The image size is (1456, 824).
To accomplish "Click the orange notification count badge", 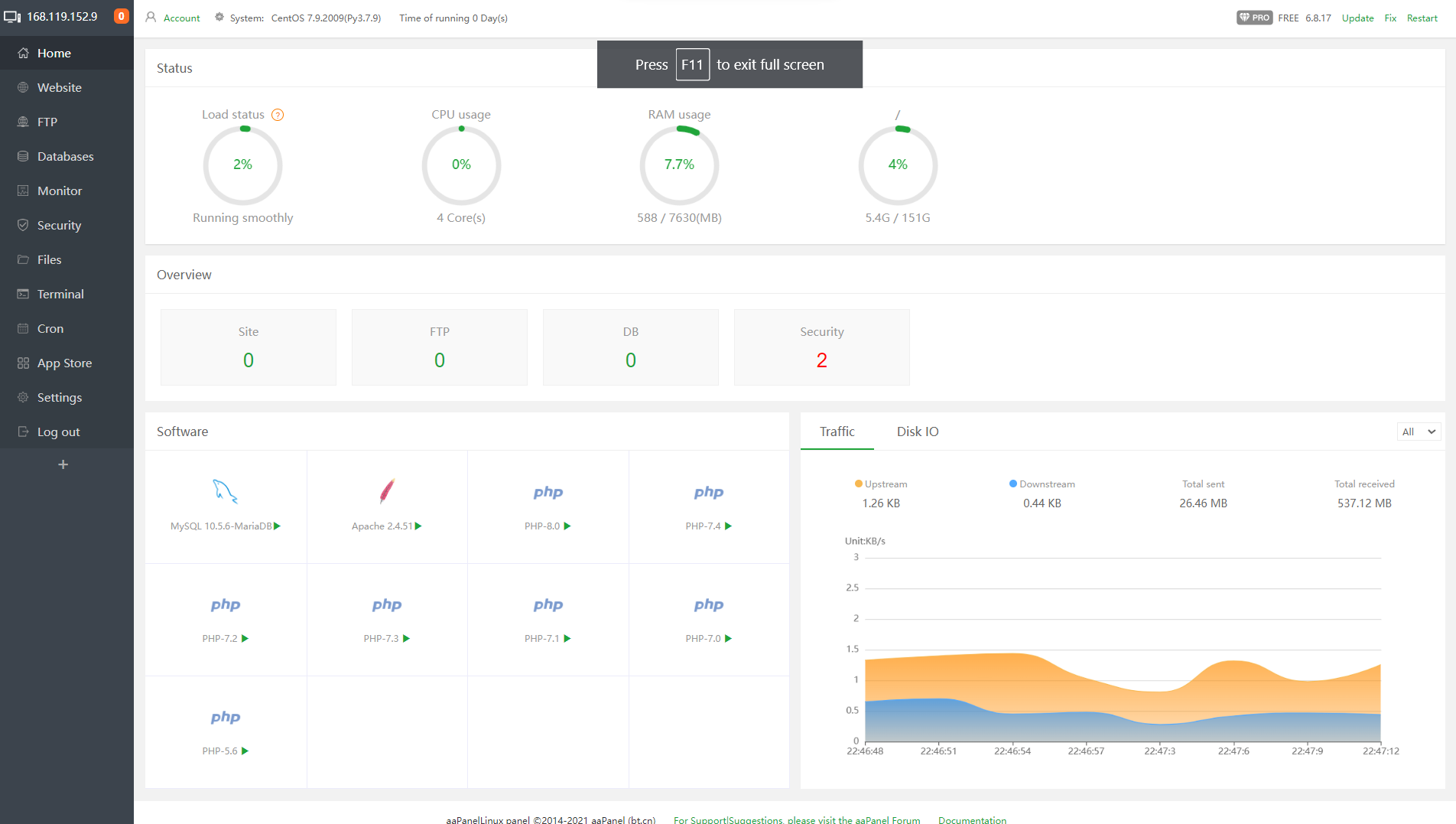I will click(121, 16).
